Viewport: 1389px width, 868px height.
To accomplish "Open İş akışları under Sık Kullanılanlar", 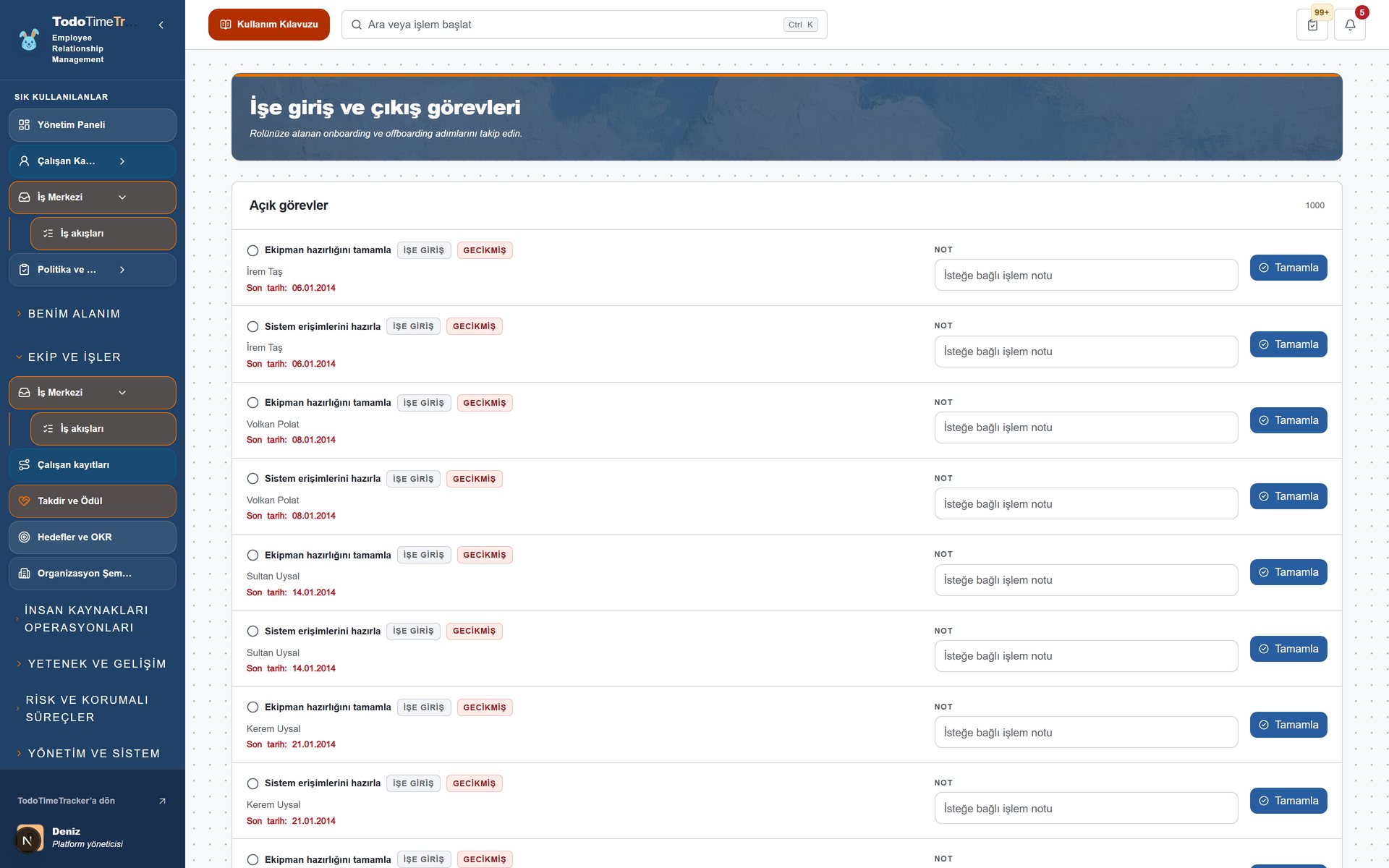I will point(103,234).
